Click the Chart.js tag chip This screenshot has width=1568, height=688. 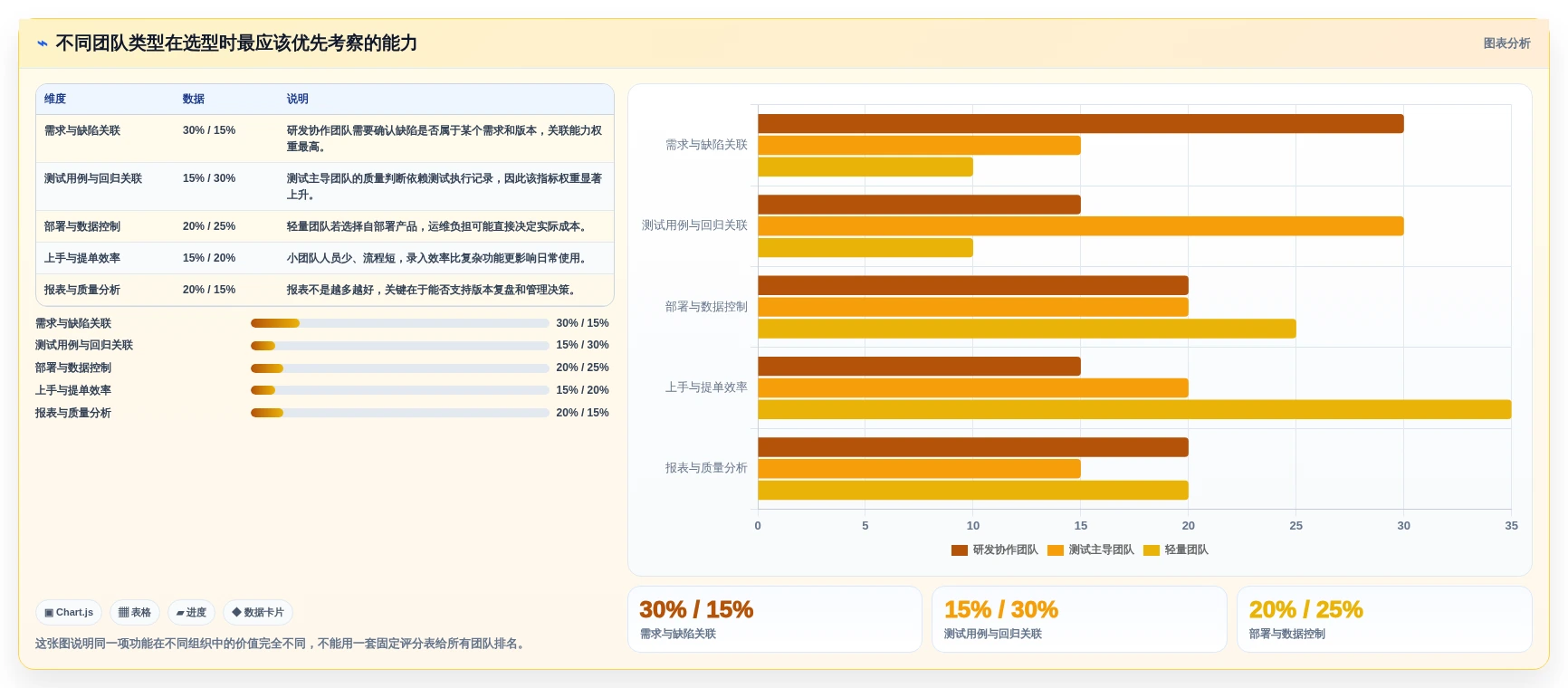[x=69, y=613]
